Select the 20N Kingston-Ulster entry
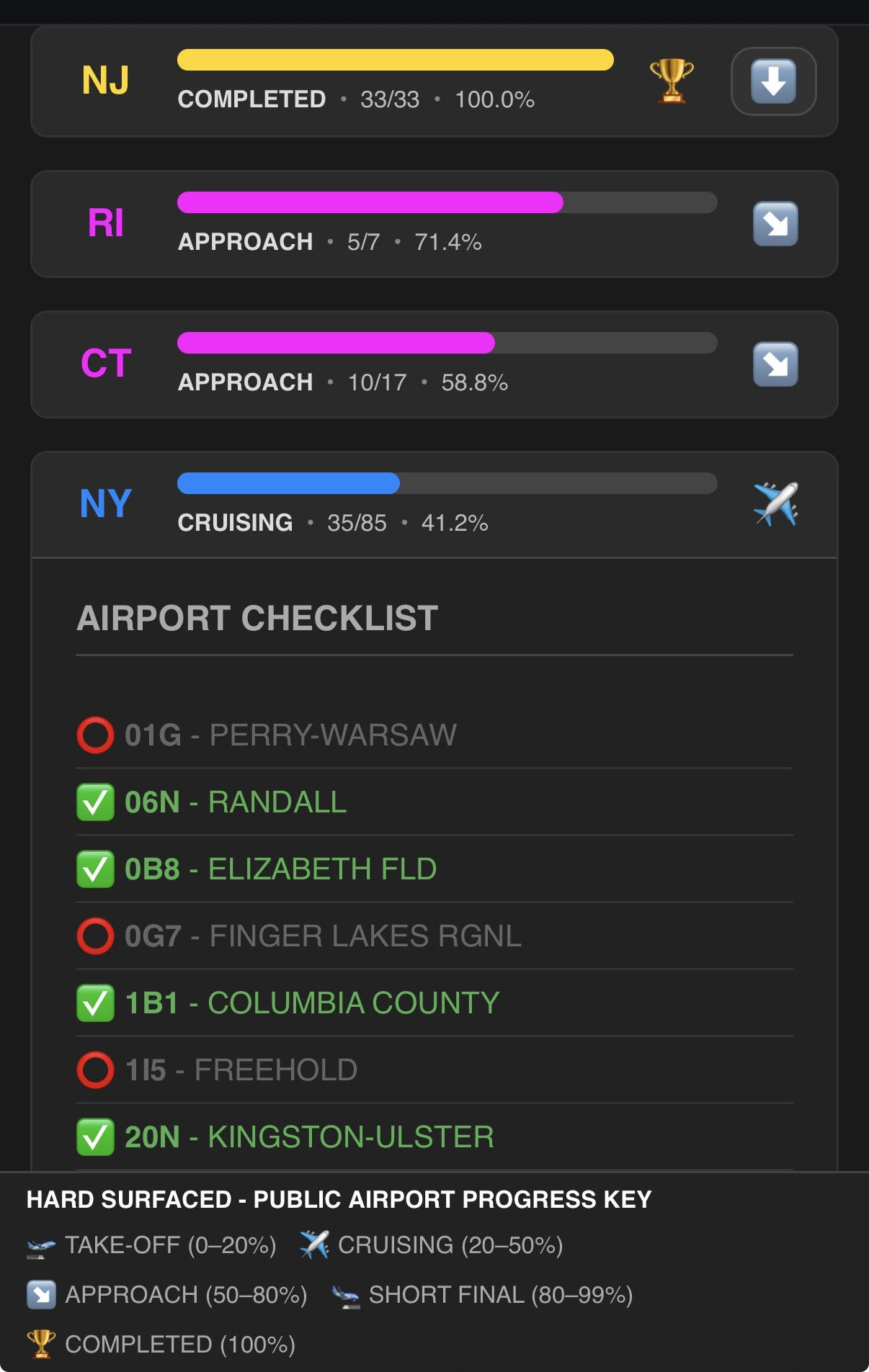The width and height of the screenshot is (869, 1372). (308, 1137)
